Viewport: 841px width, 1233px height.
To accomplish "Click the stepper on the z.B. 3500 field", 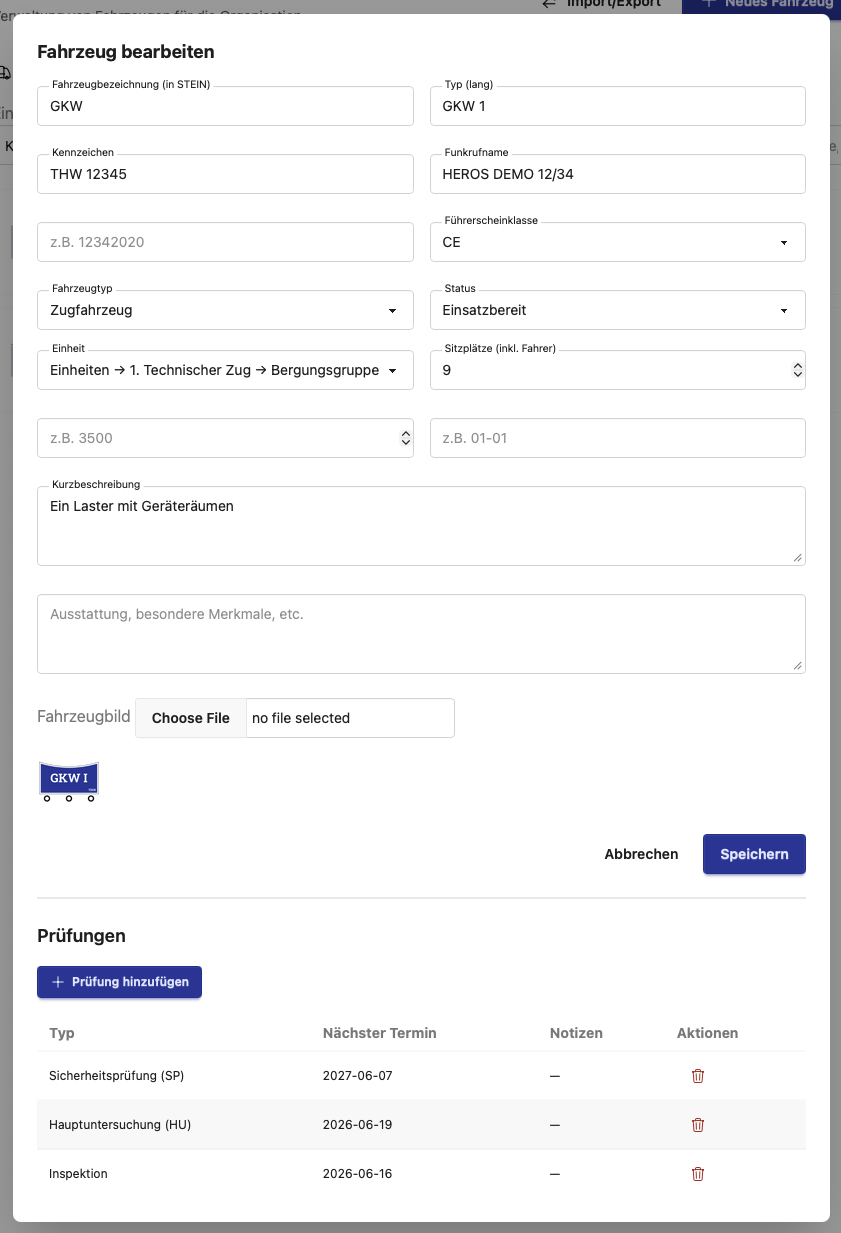I will pyautogui.click(x=405, y=438).
